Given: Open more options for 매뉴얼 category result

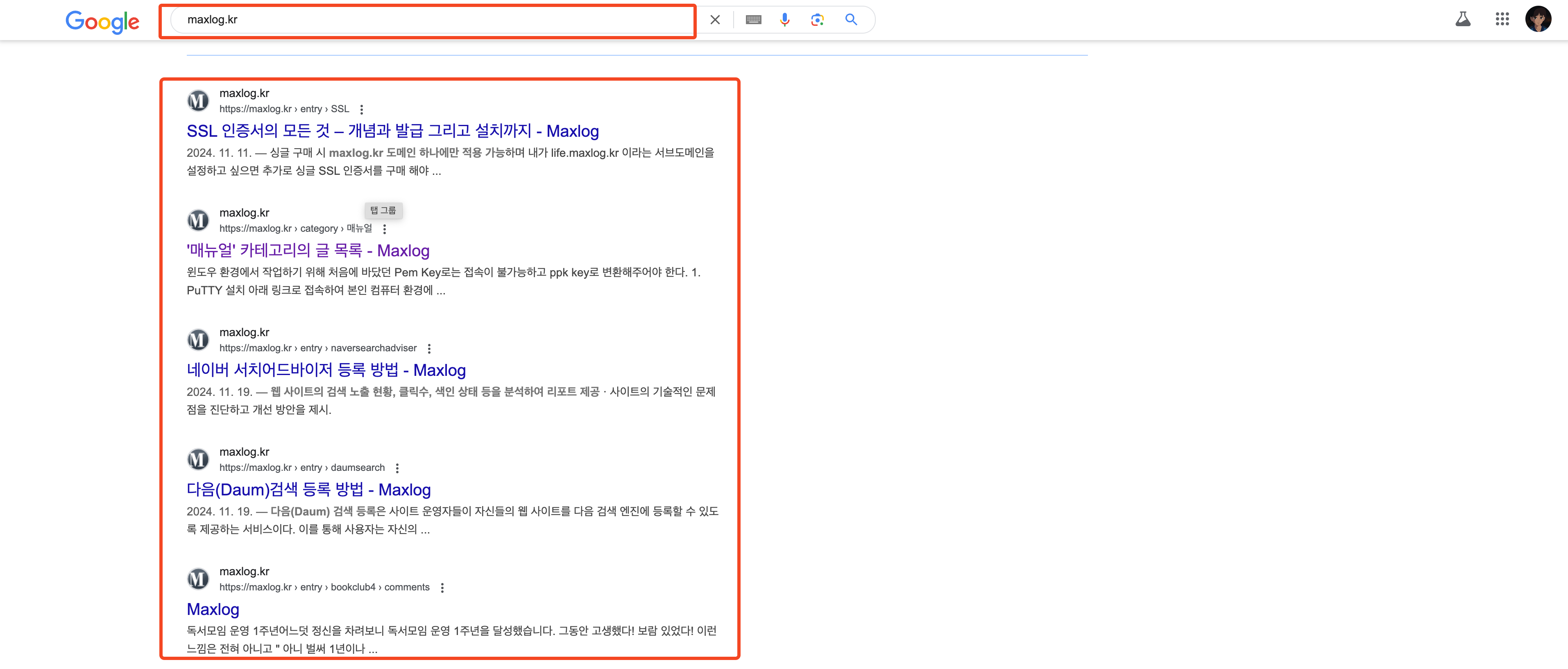Looking at the screenshot, I should click(x=384, y=229).
